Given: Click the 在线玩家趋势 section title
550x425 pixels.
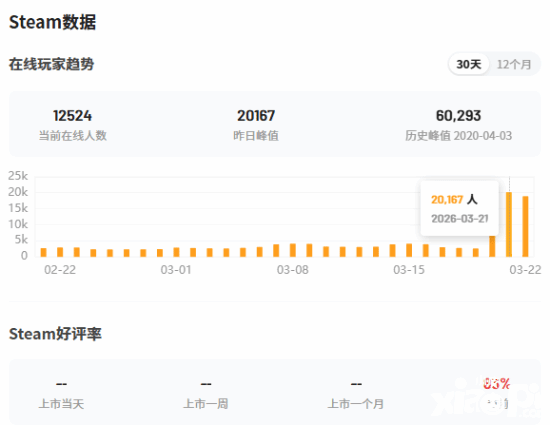Looking at the screenshot, I should (51, 64).
